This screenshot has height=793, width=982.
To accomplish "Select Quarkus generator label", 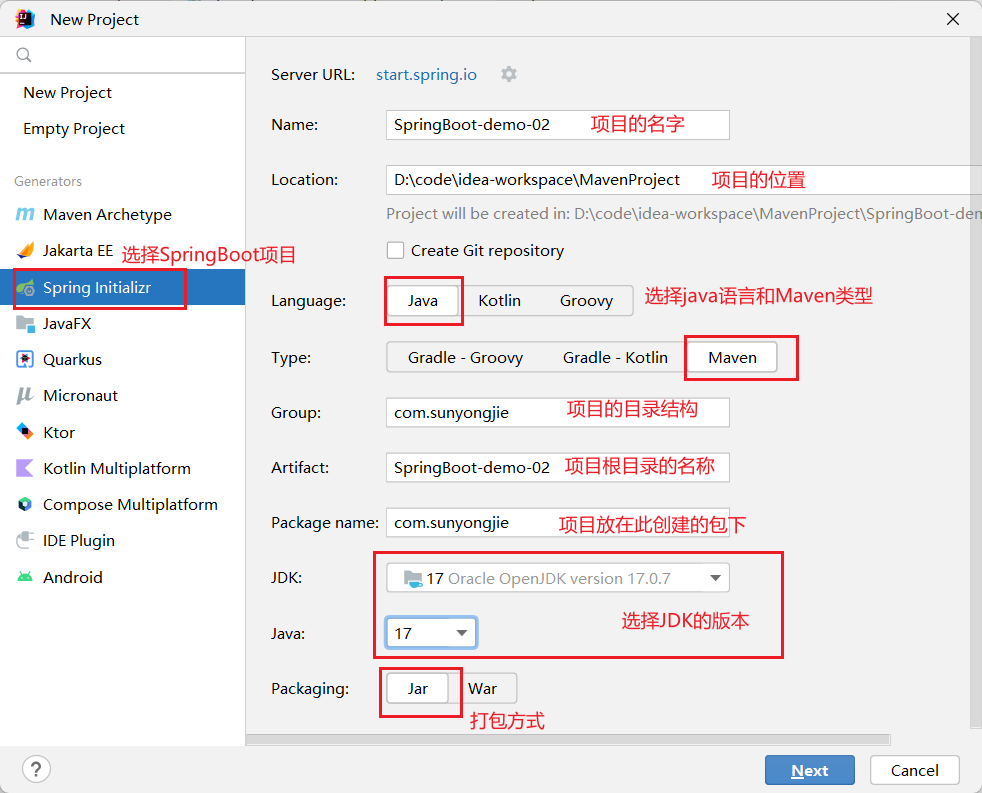I will [x=72, y=360].
